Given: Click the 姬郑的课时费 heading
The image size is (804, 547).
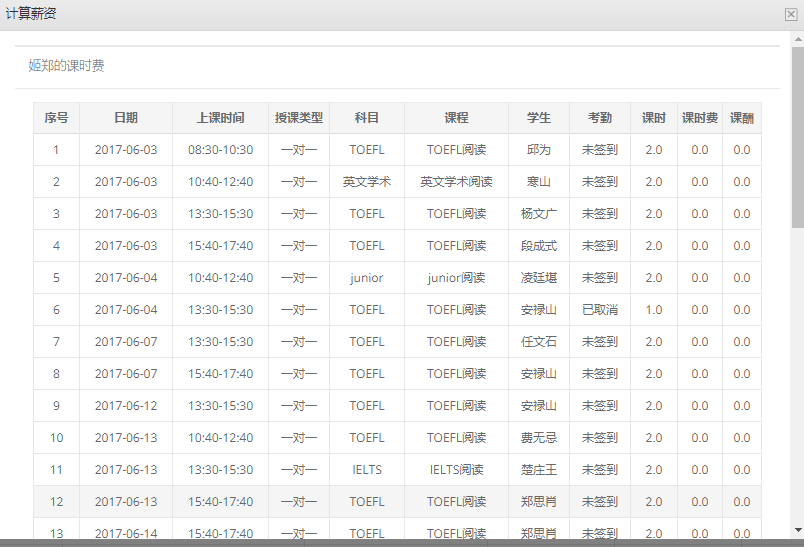Looking at the screenshot, I should pos(66,66).
